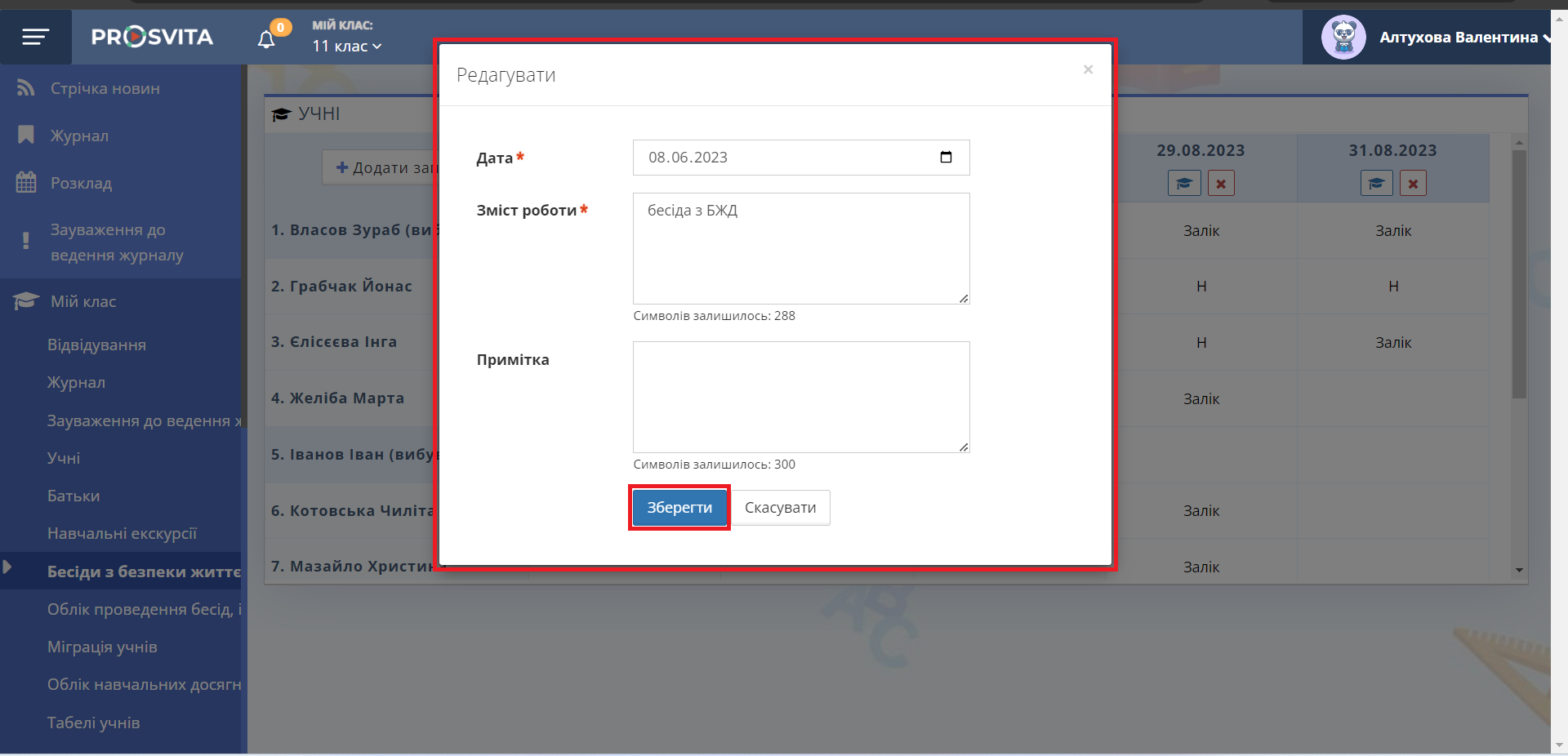Image resolution: width=1568 pixels, height=756 pixels.
Task: Open Відвідування under Мій клас
Action: [96, 345]
